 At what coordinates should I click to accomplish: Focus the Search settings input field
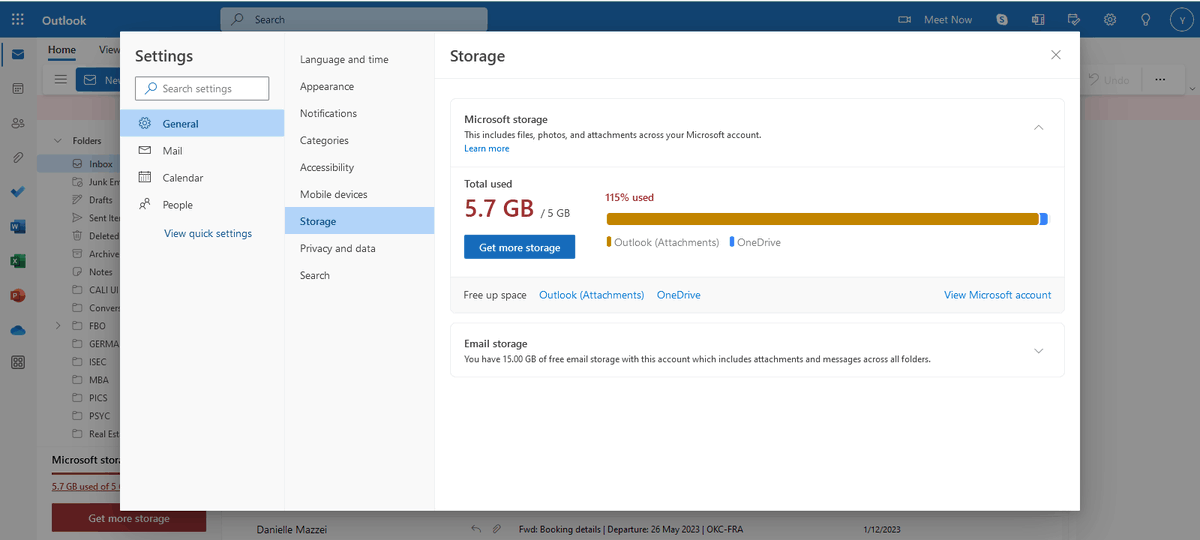click(202, 88)
